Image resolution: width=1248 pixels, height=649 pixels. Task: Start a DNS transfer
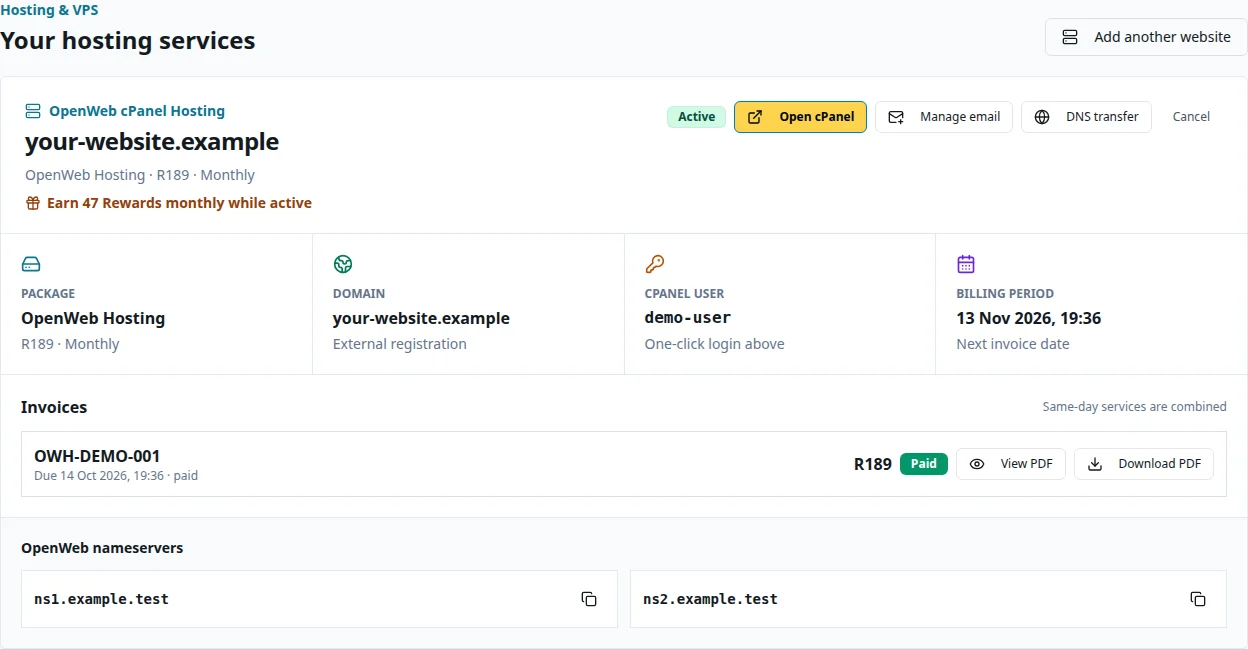coord(1086,117)
